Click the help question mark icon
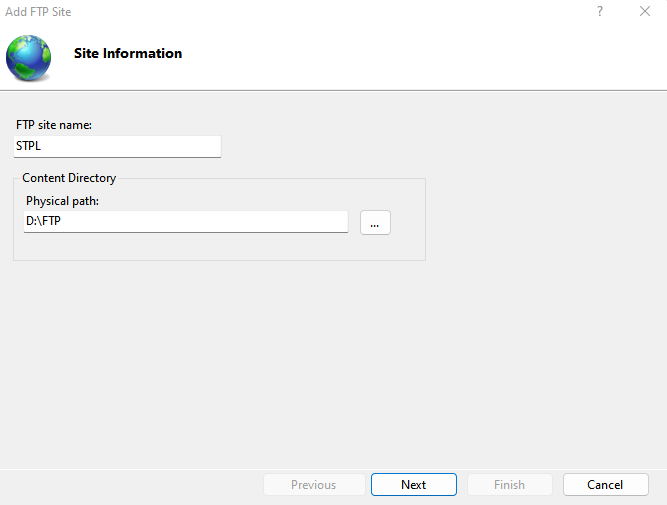The height and width of the screenshot is (505, 667). [600, 12]
